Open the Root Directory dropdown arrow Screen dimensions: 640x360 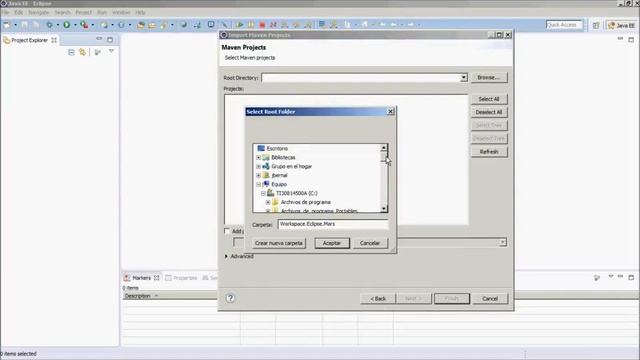tap(463, 78)
